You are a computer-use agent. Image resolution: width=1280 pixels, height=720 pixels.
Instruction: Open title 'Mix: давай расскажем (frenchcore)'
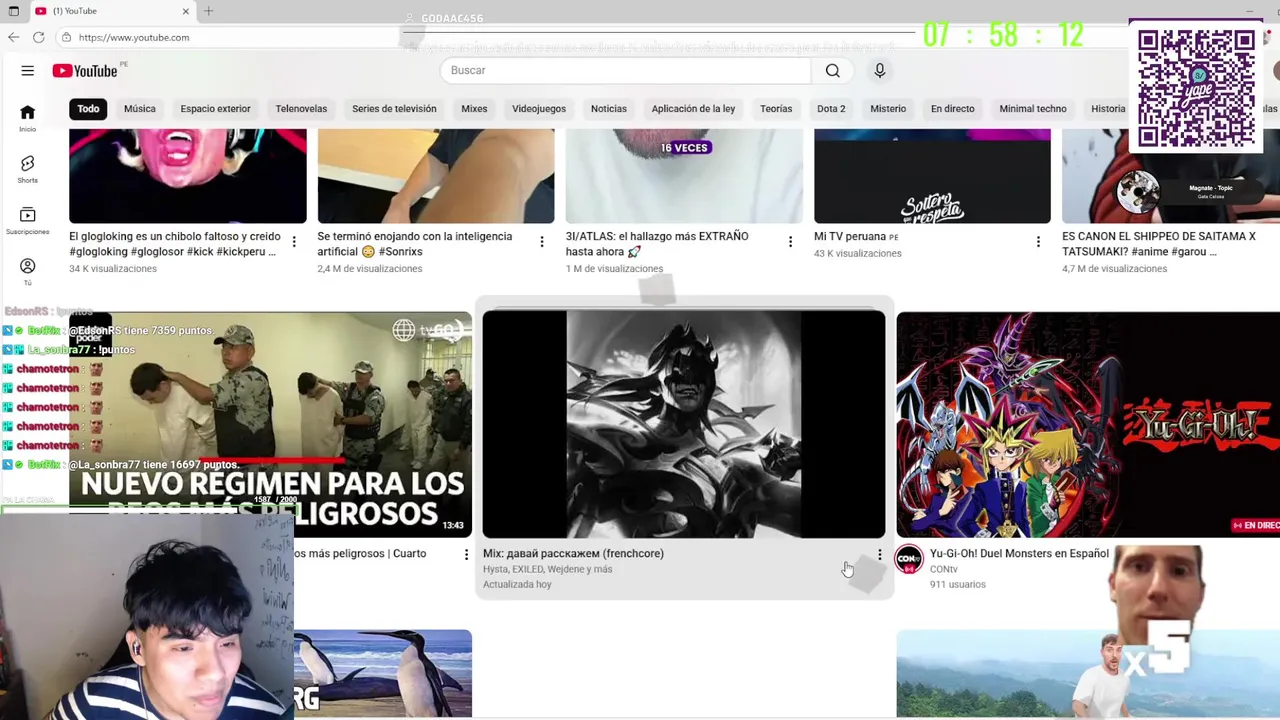coord(573,553)
